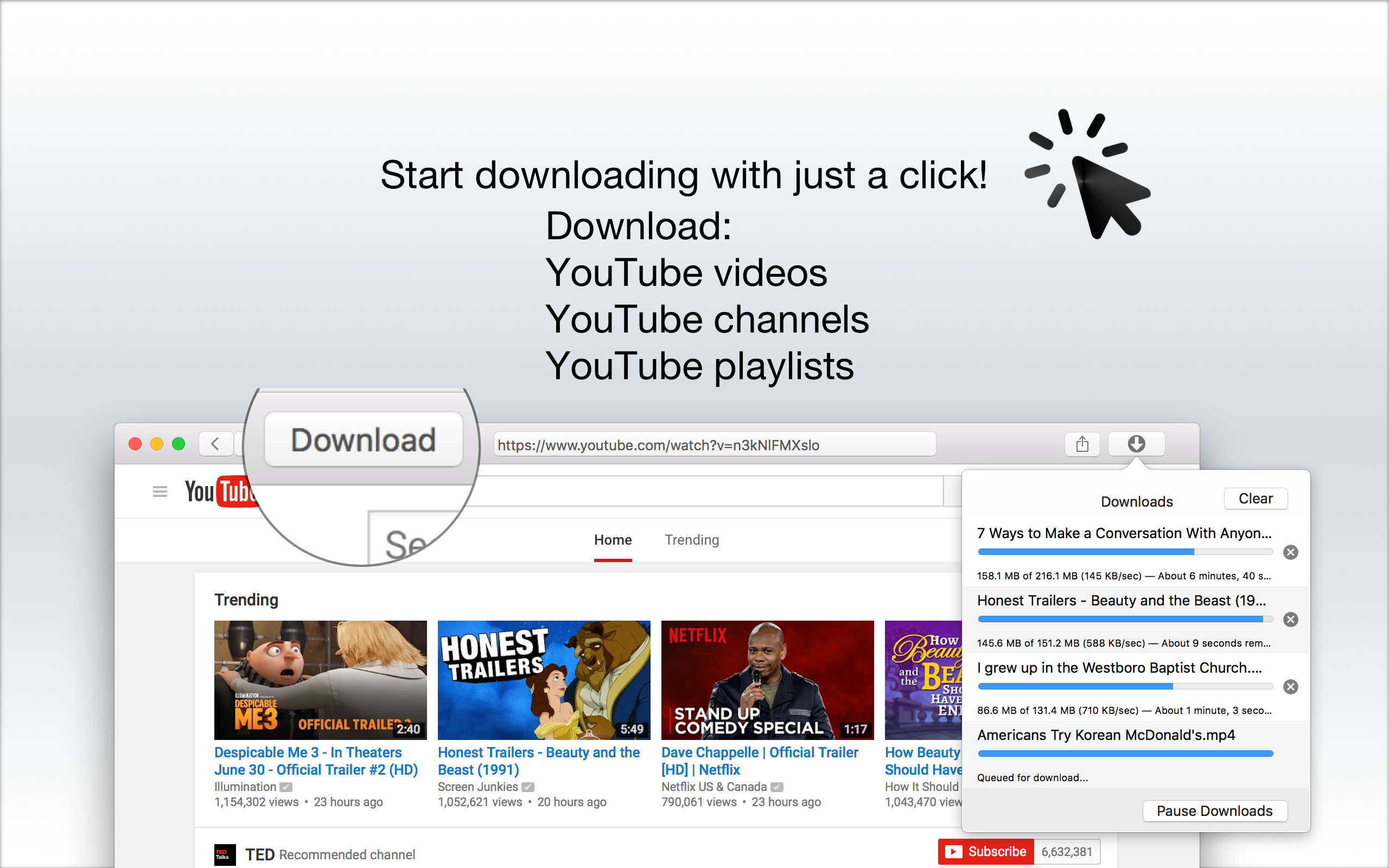Open the Honest Trailers Beauty and the Beast link
Screen dimensions: 1389x868
pos(538,761)
